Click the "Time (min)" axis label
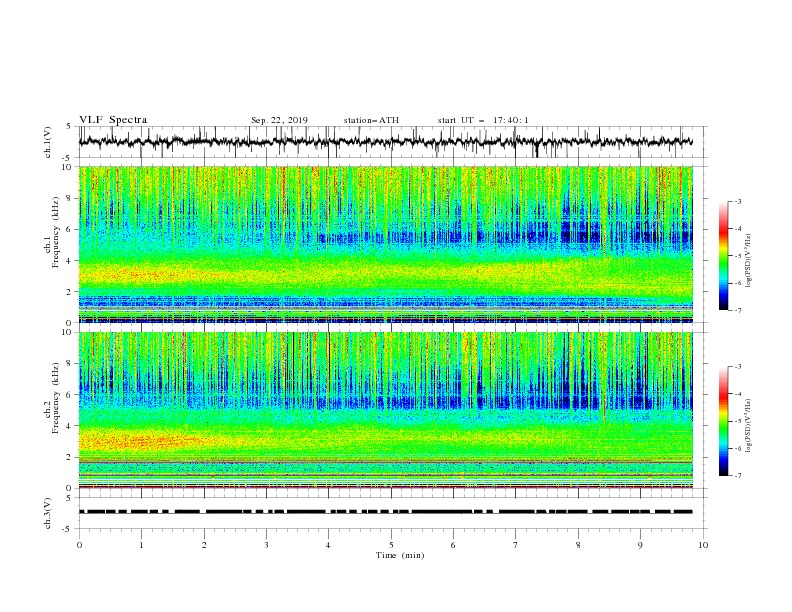792x612 pixels. click(400, 555)
